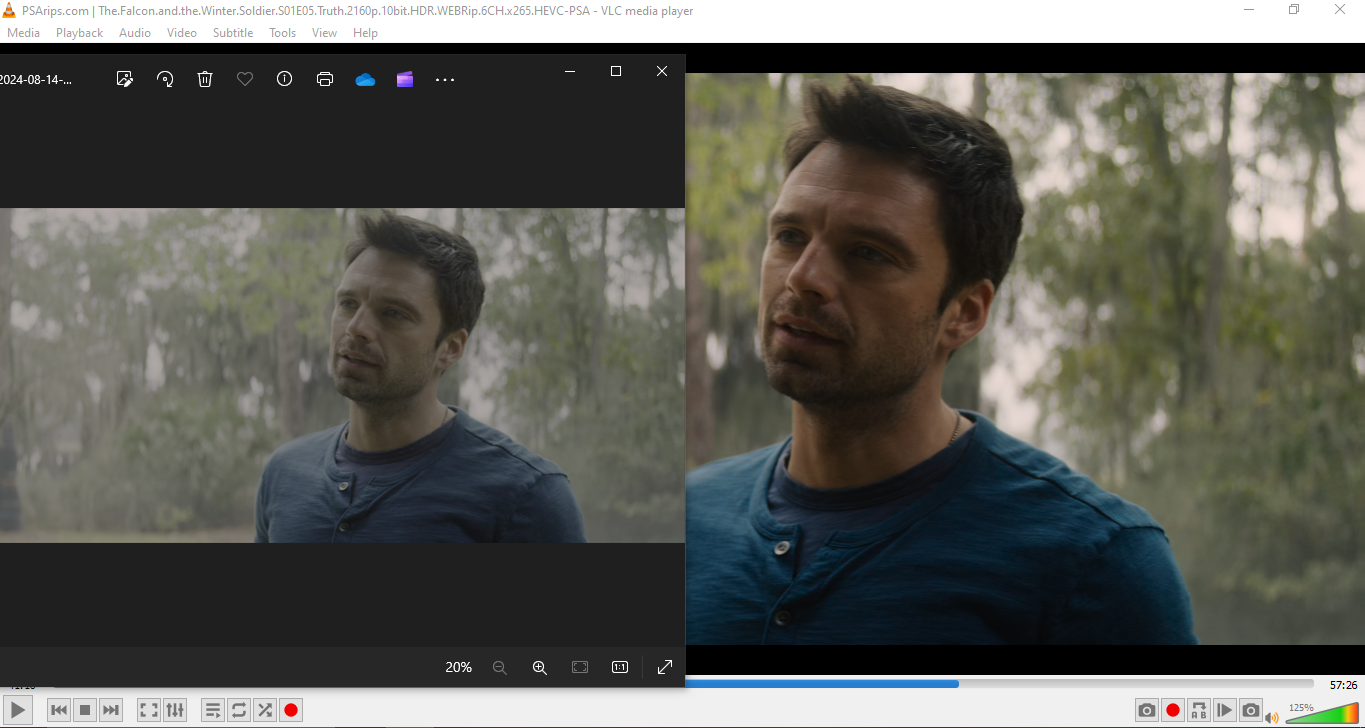View the photo at actual size 1:1
Image resolution: width=1365 pixels, height=728 pixels.
(620, 667)
